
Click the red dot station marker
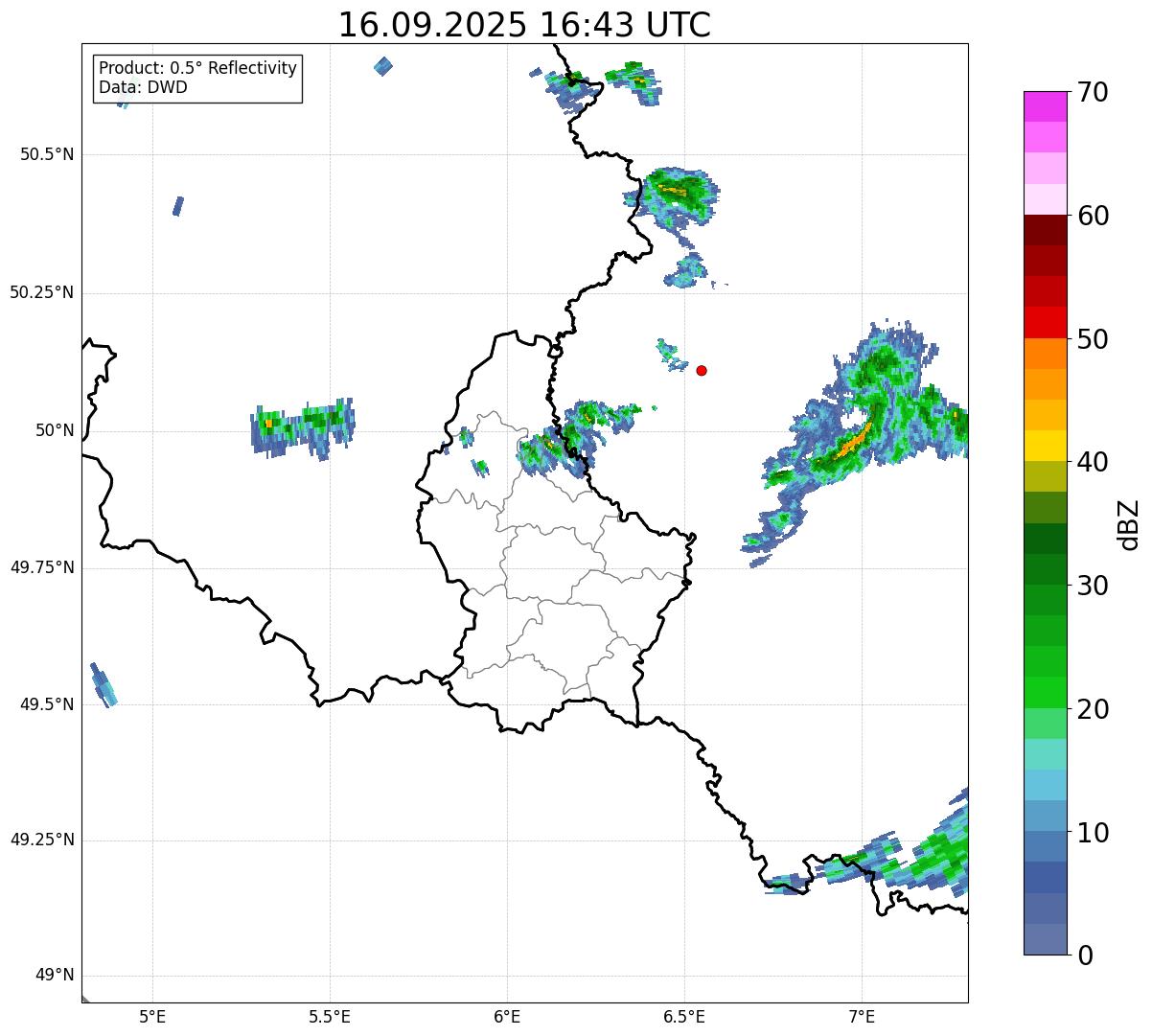coord(702,370)
